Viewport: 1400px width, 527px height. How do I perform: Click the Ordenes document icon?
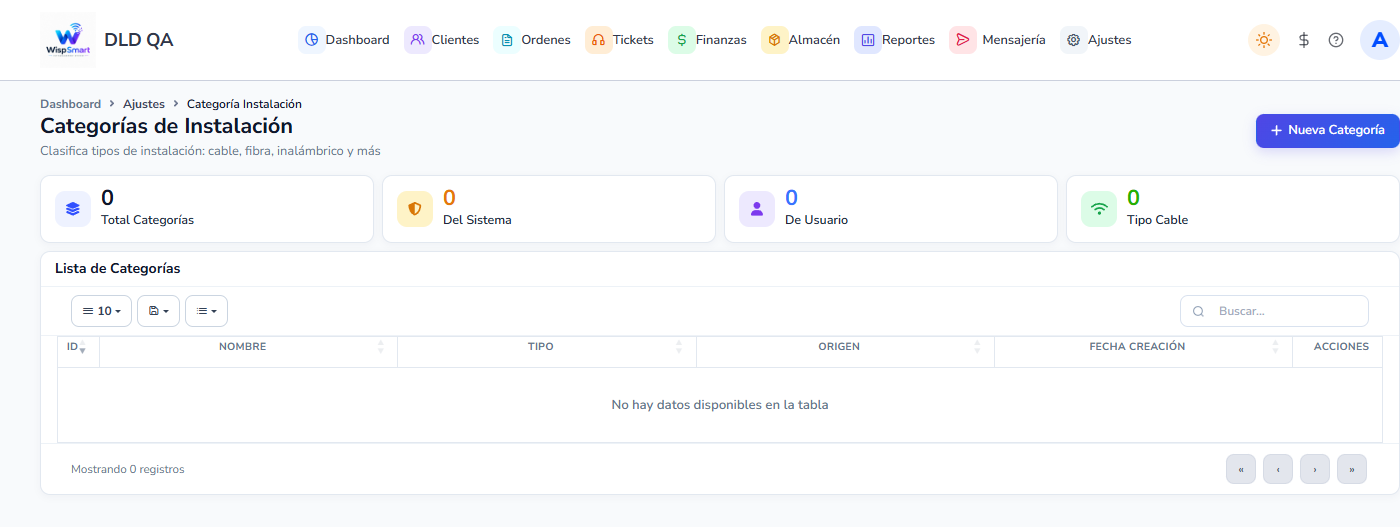point(508,40)
